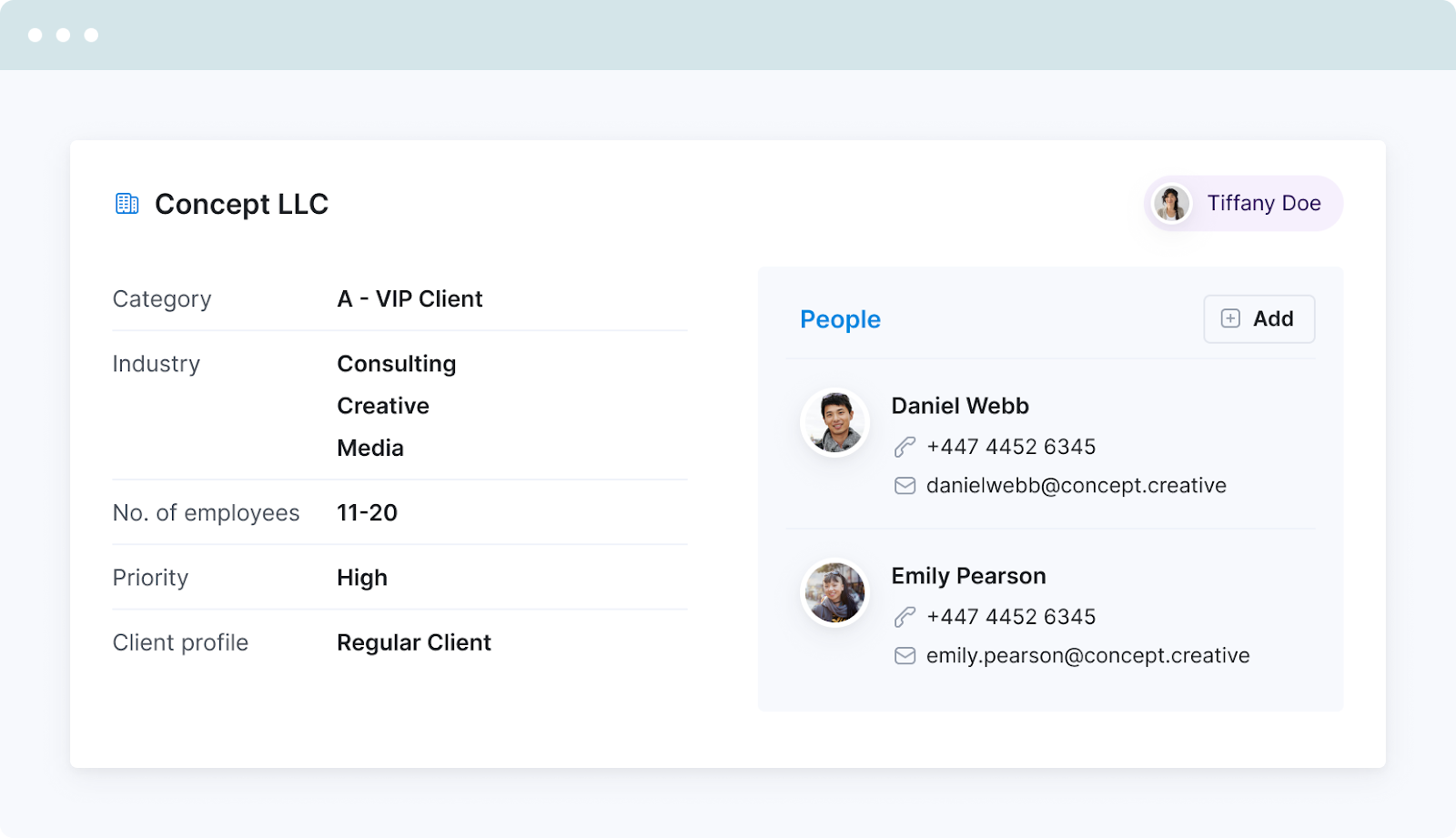Click the email danielwebb@concept.creative
1456x838 pixels.
[x=1076, y=486]
